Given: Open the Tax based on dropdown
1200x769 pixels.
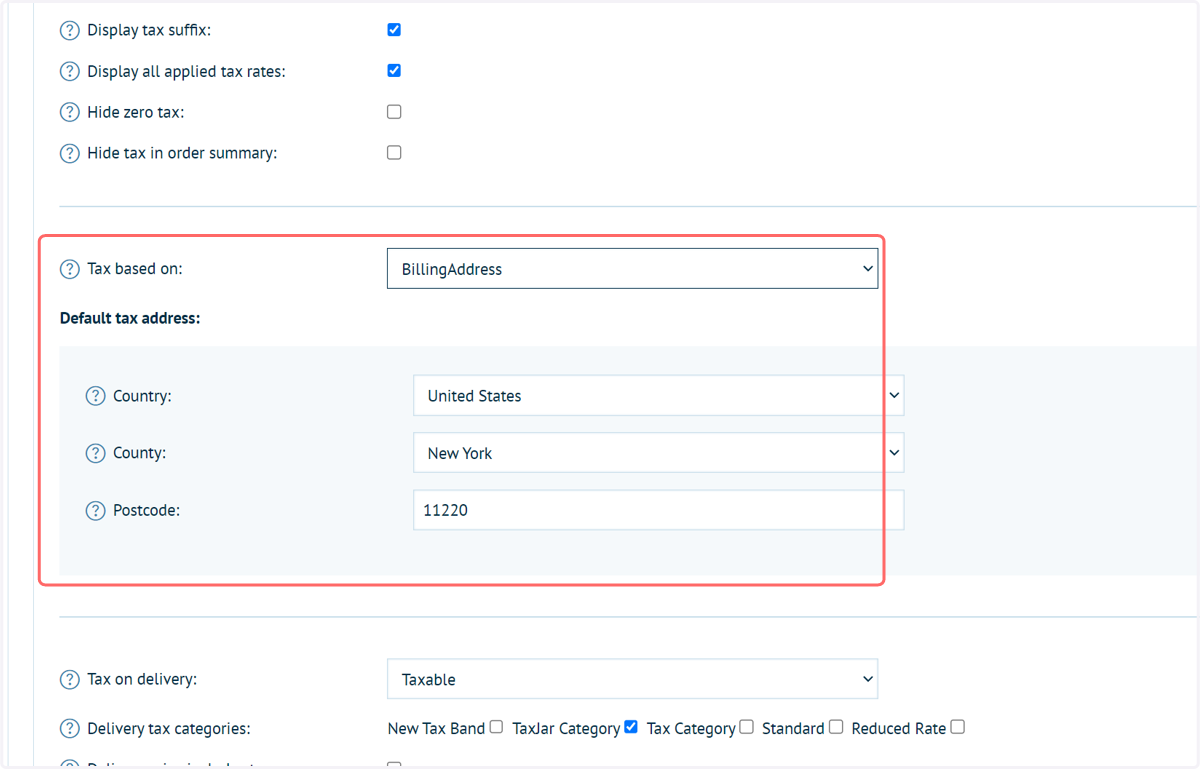Looking at the screenshot, I should click(632, 269).
